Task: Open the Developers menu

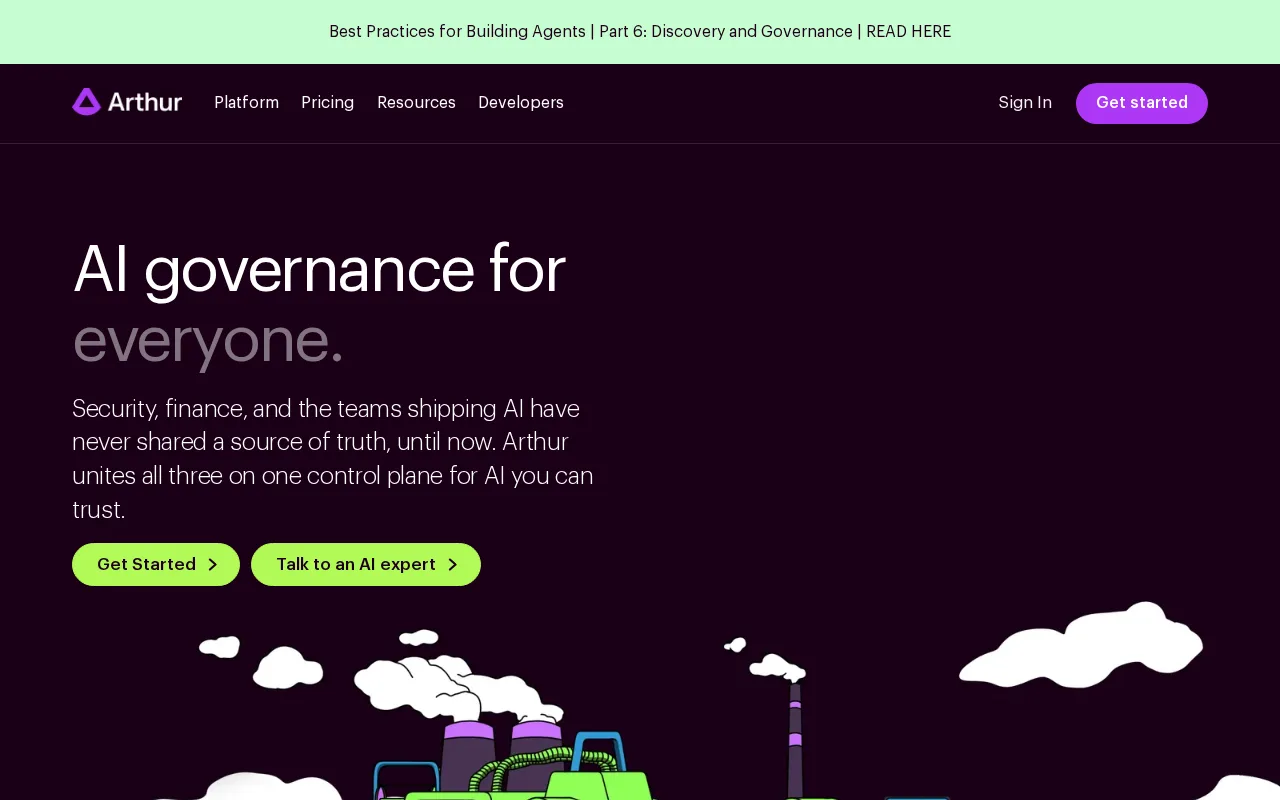Action: pos(521,103)
